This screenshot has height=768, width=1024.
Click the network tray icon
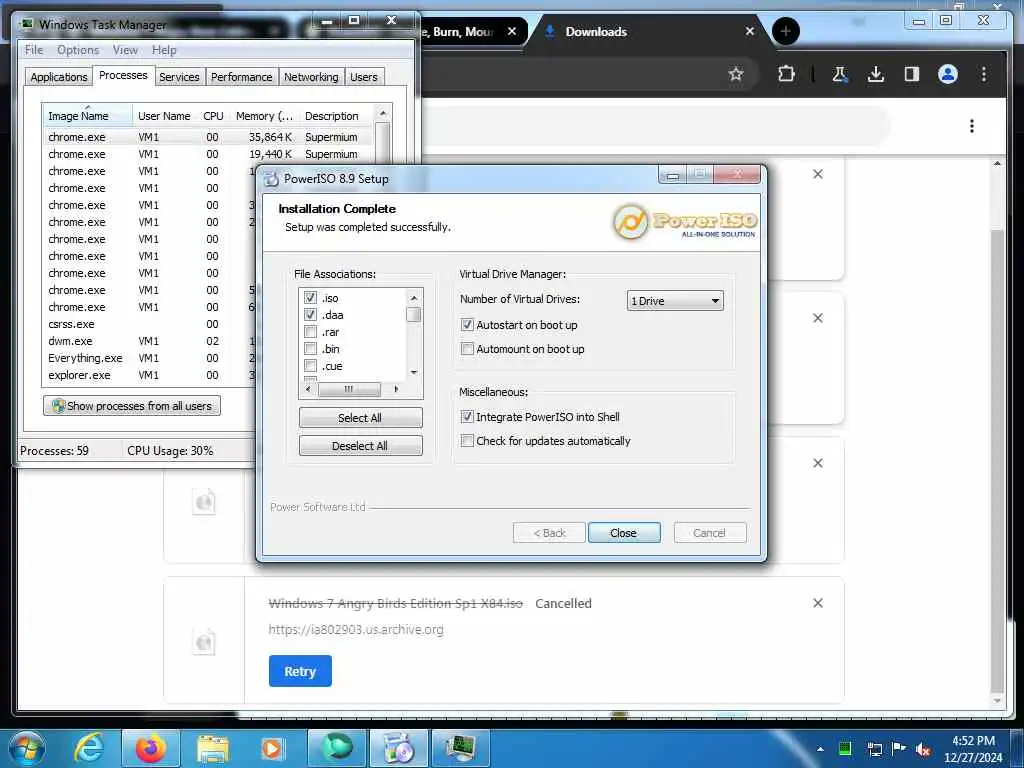point(874,749)
